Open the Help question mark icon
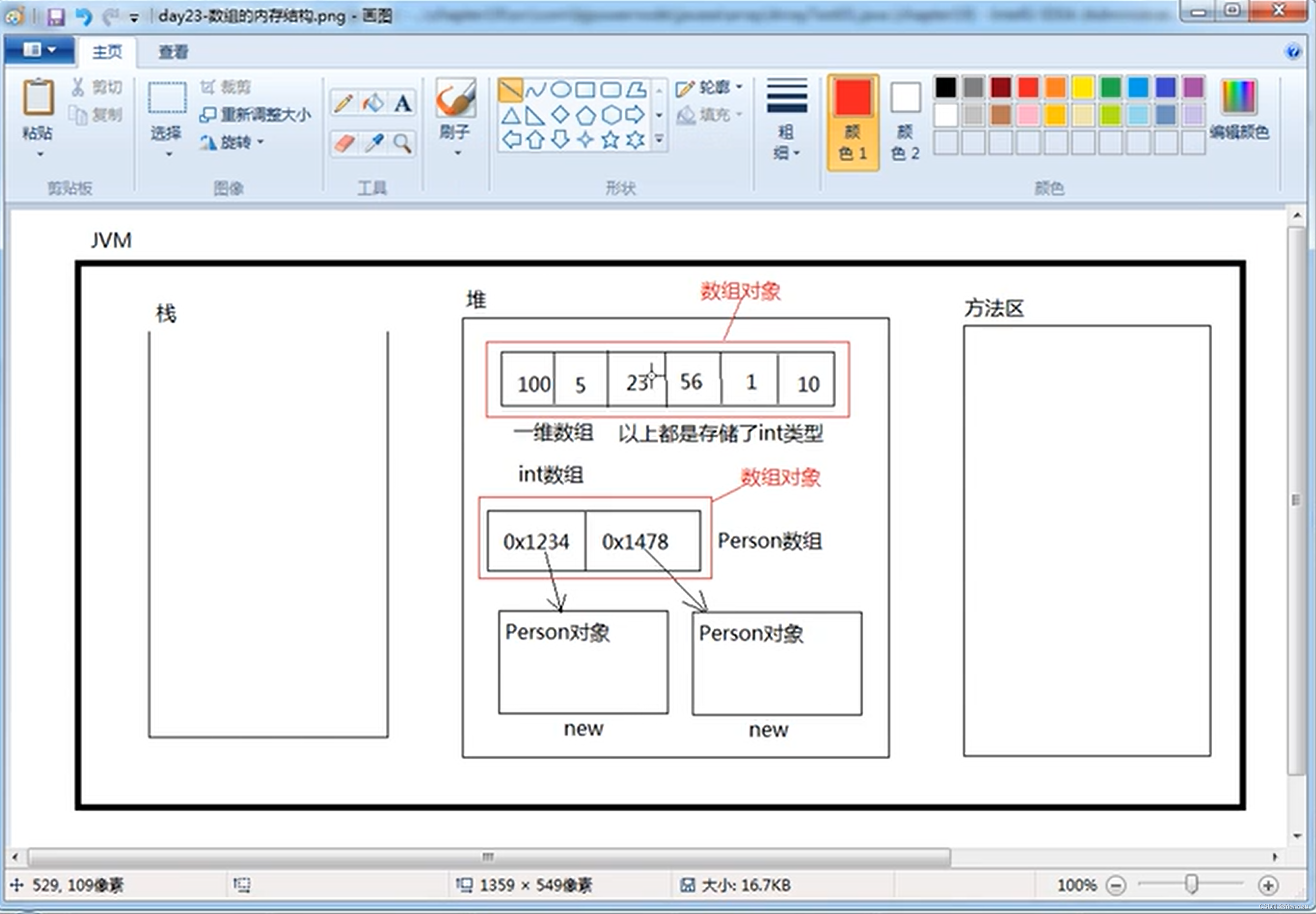The height and width of the screenshot is (914, 1316). point(1292,52)
